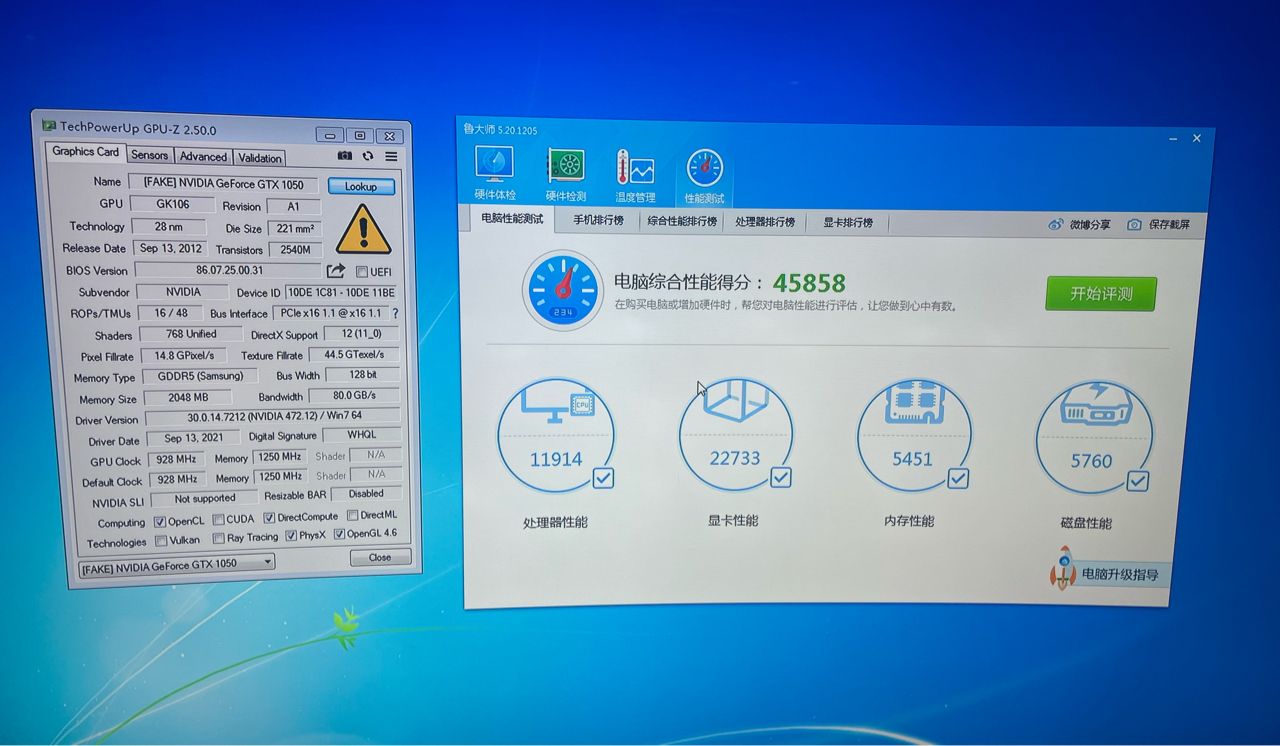Select the 手机排行榜 tab
1280x746 pixels.
point(598,220)
